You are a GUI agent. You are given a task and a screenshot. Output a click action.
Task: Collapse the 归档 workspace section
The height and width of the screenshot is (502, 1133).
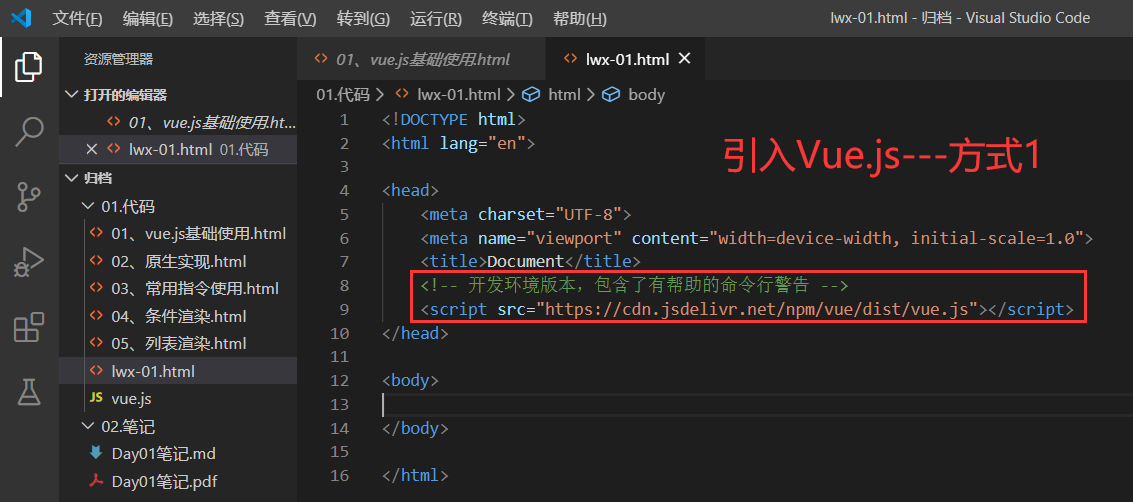click(71, 178)
